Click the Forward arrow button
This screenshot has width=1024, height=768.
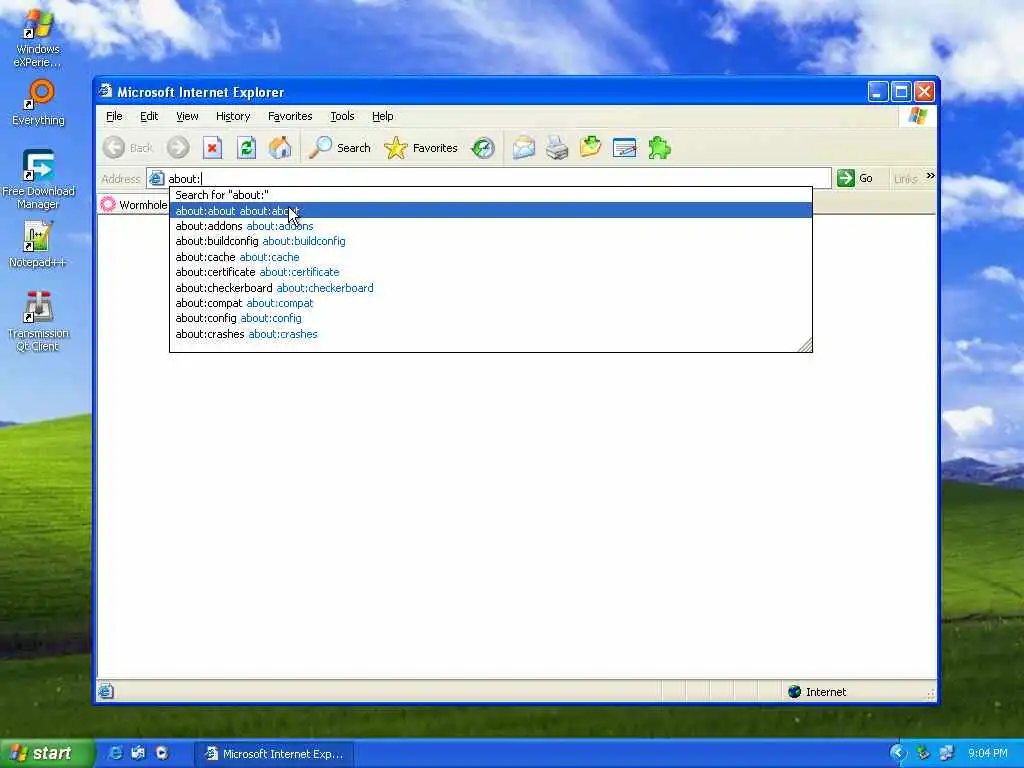click(178, 148)
